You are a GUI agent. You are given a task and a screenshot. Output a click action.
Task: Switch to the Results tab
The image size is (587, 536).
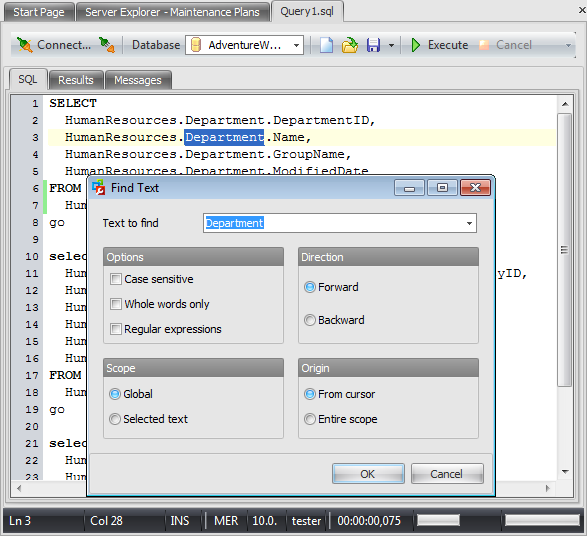76,80
